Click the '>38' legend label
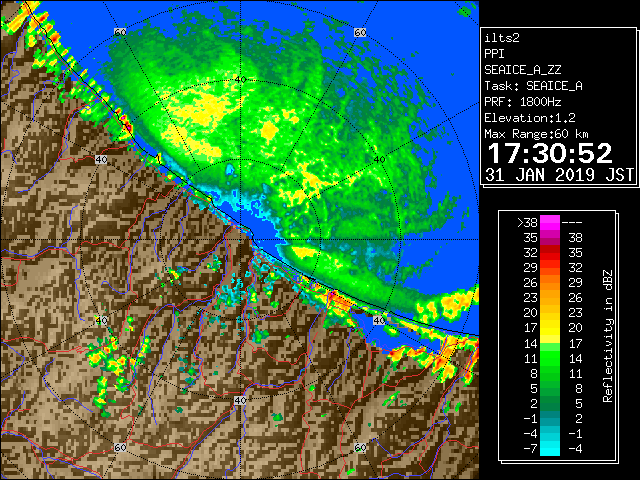The height and width of the screenshot is (480, 640). (x=527, y=223)
